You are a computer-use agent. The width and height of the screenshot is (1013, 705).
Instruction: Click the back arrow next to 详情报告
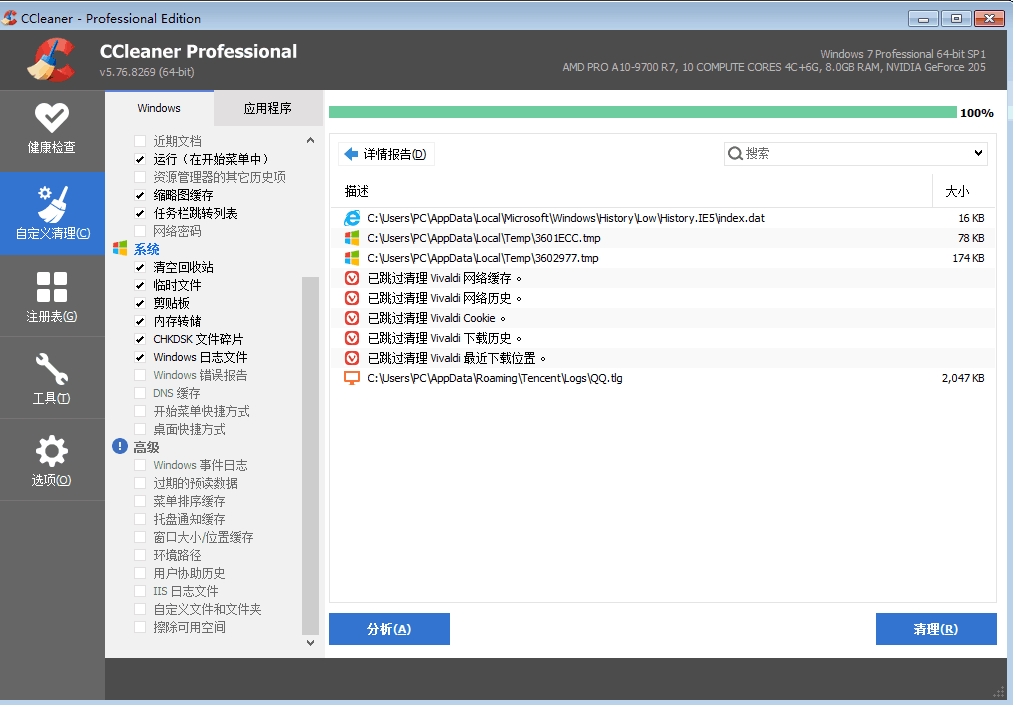[x=351, y=154]
